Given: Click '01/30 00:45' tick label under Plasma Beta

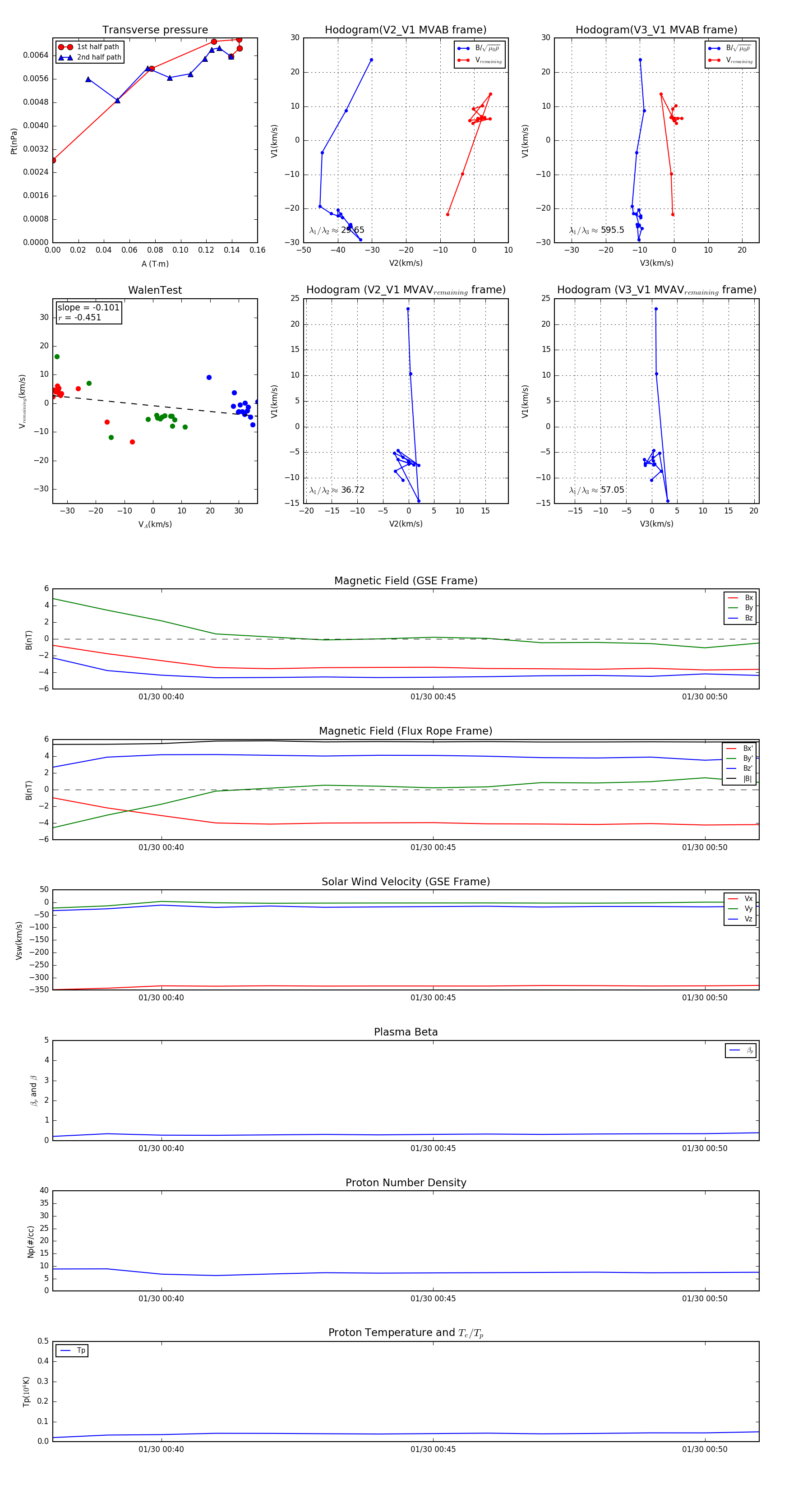Looking at the screenshot, I should tap(433, 1148).
